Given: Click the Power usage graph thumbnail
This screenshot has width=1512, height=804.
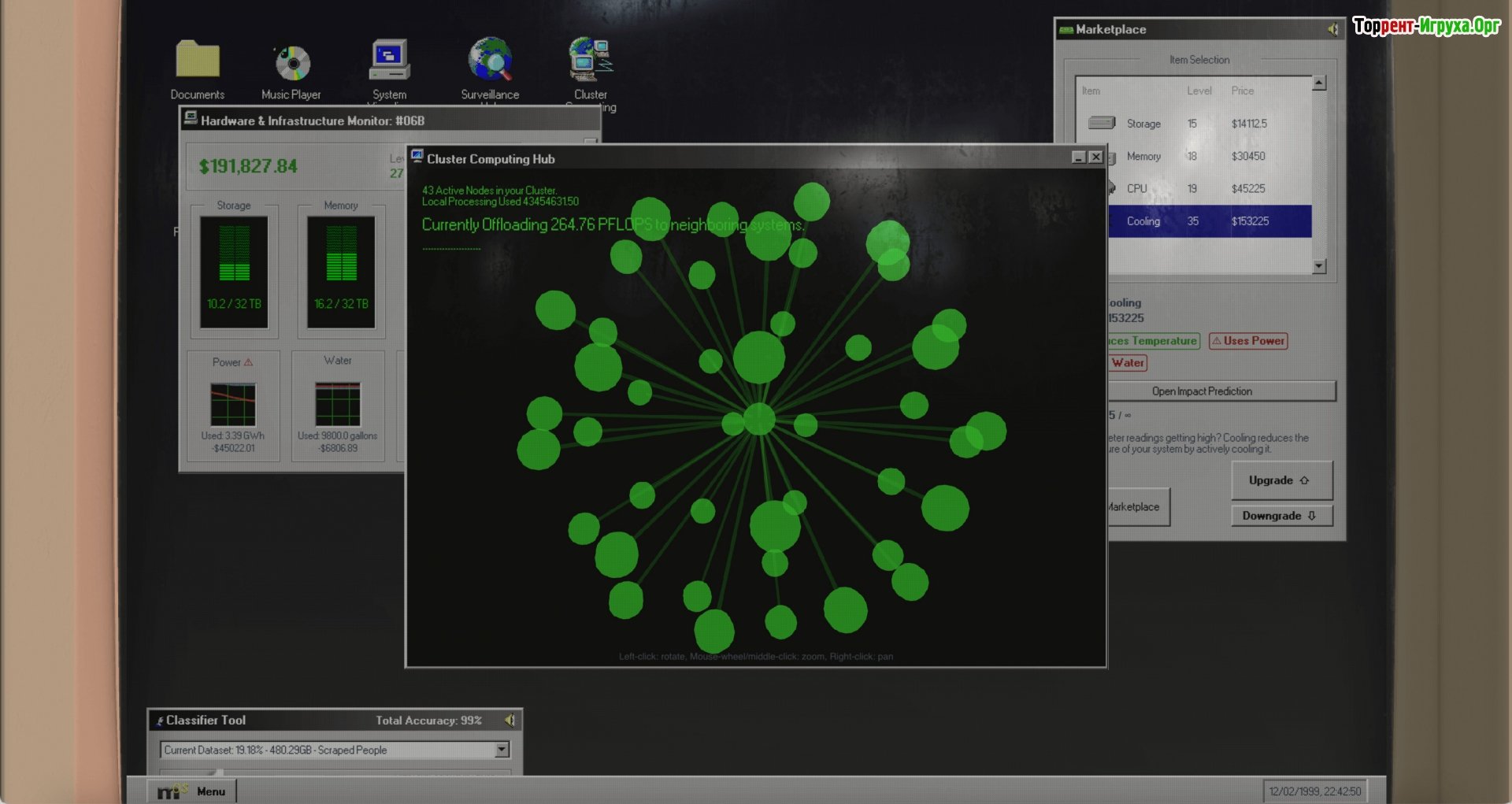Looking at the screenshot, I should (233, 404).
